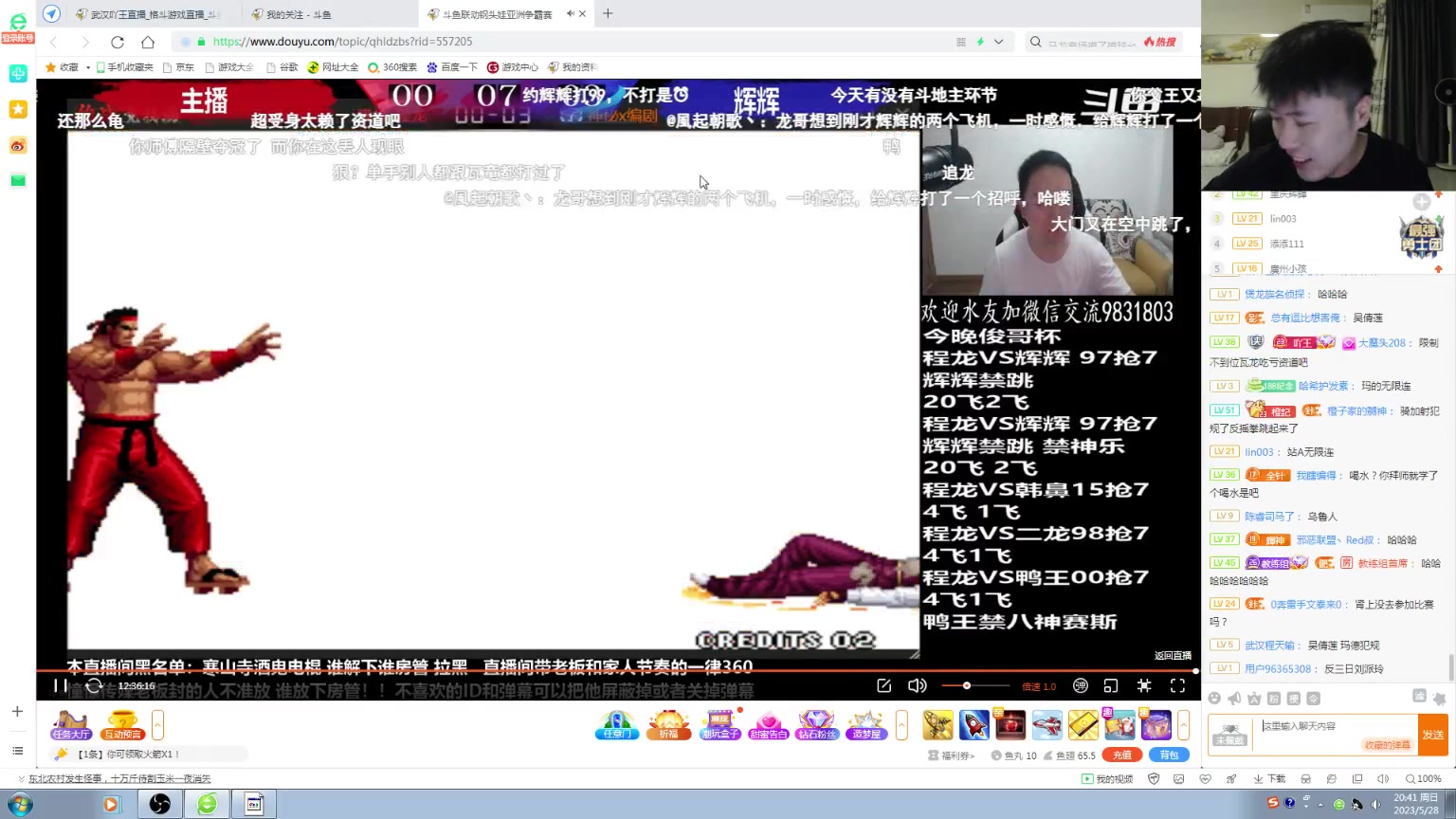Open the 游戏中心 bookmark
This screenshot has height=819, width=1456.
[513, 67]
